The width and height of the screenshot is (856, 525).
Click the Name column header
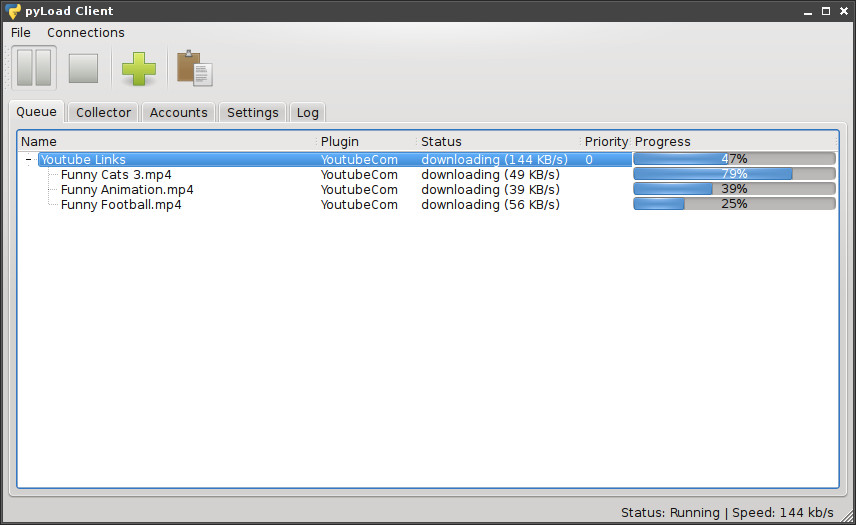[x=167, y=142]
